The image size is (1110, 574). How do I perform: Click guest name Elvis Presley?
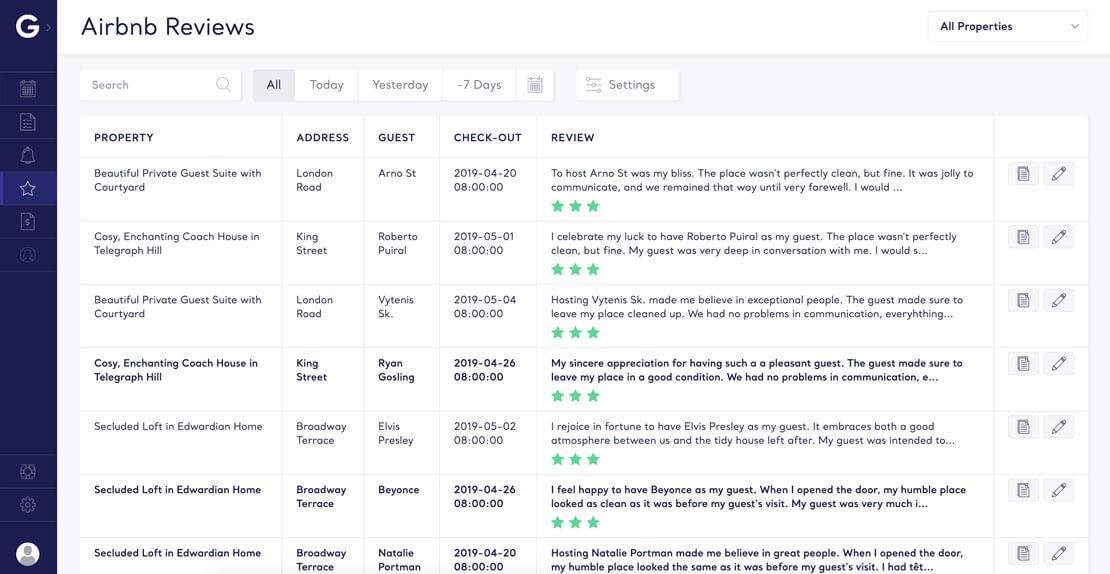click(x=396, y=433)
